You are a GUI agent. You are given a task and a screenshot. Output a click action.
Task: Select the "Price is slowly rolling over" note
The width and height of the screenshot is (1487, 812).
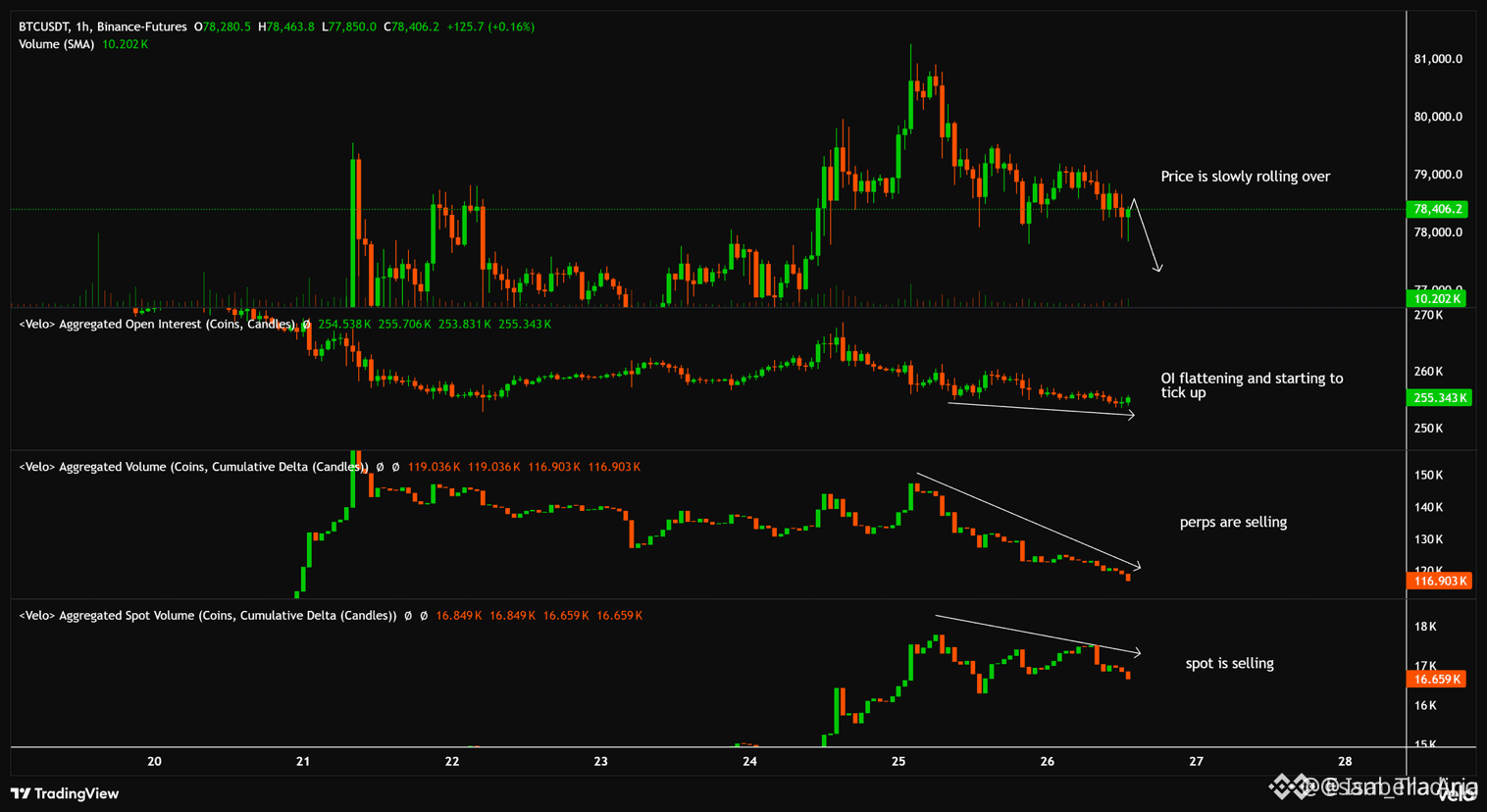(1246, 177)
